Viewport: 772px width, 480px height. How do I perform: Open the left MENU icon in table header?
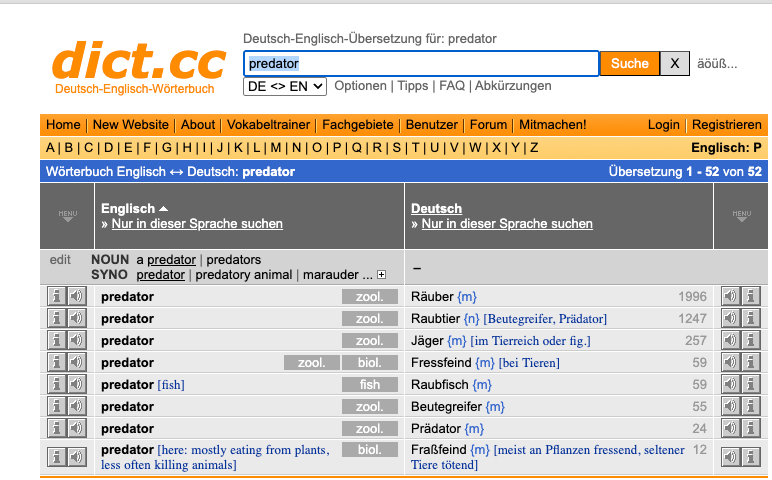(68, 215)
